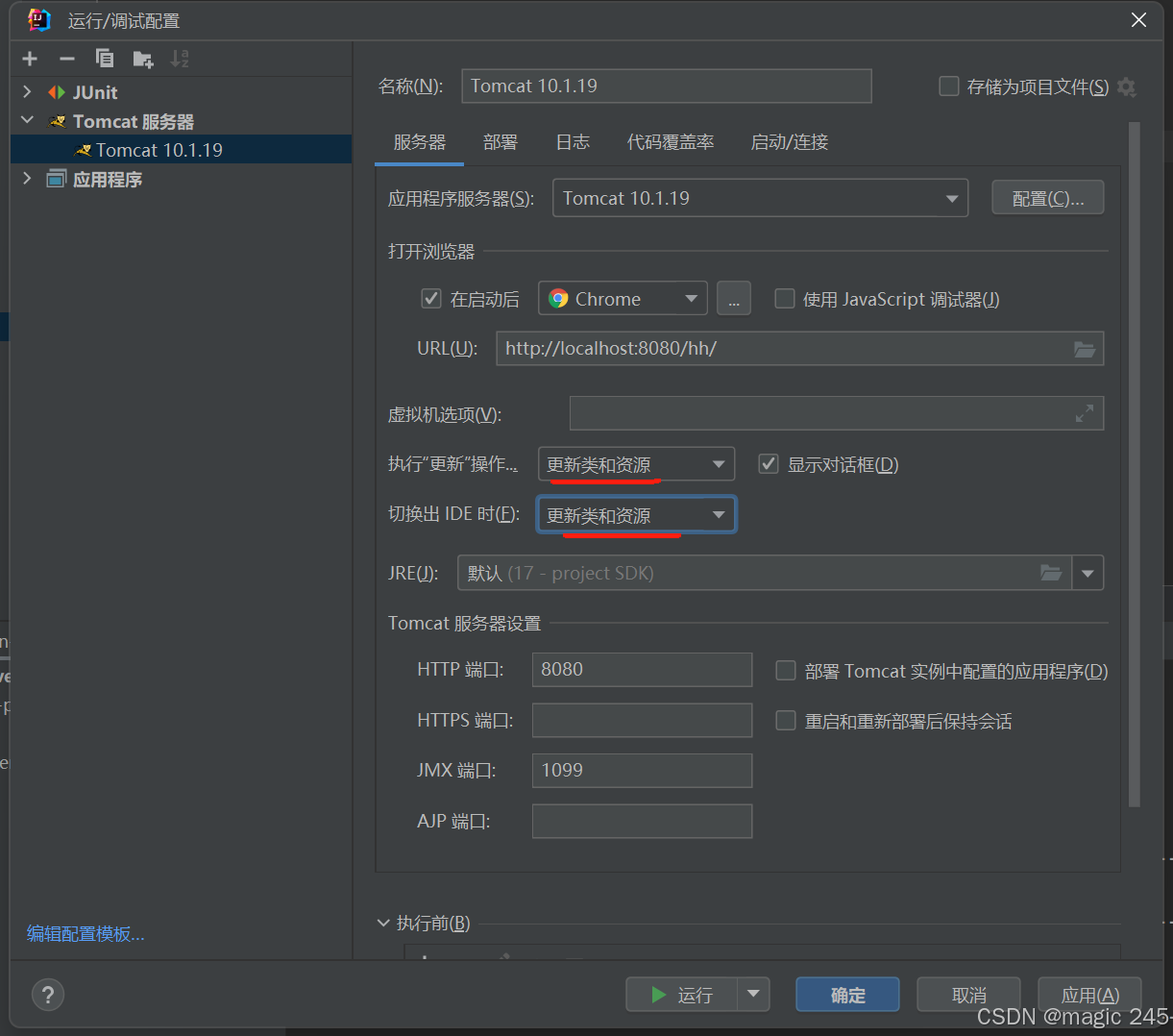This screenshot has width=1173, height=1036.
Task: Open the JRE dropdown arrow
Action: [1087, 573]
